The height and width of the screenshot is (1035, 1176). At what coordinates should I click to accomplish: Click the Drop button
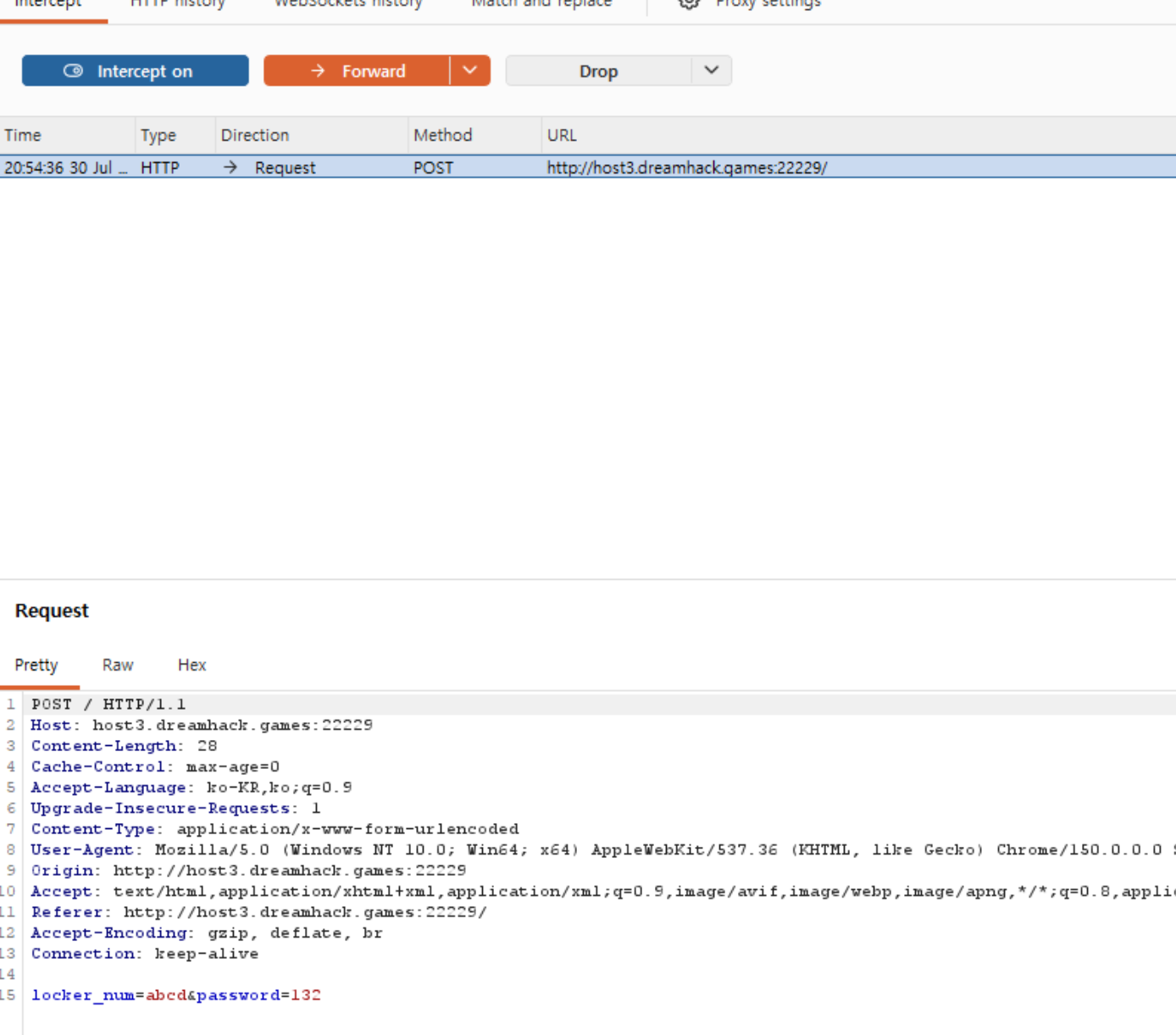(x=598, y=71)
